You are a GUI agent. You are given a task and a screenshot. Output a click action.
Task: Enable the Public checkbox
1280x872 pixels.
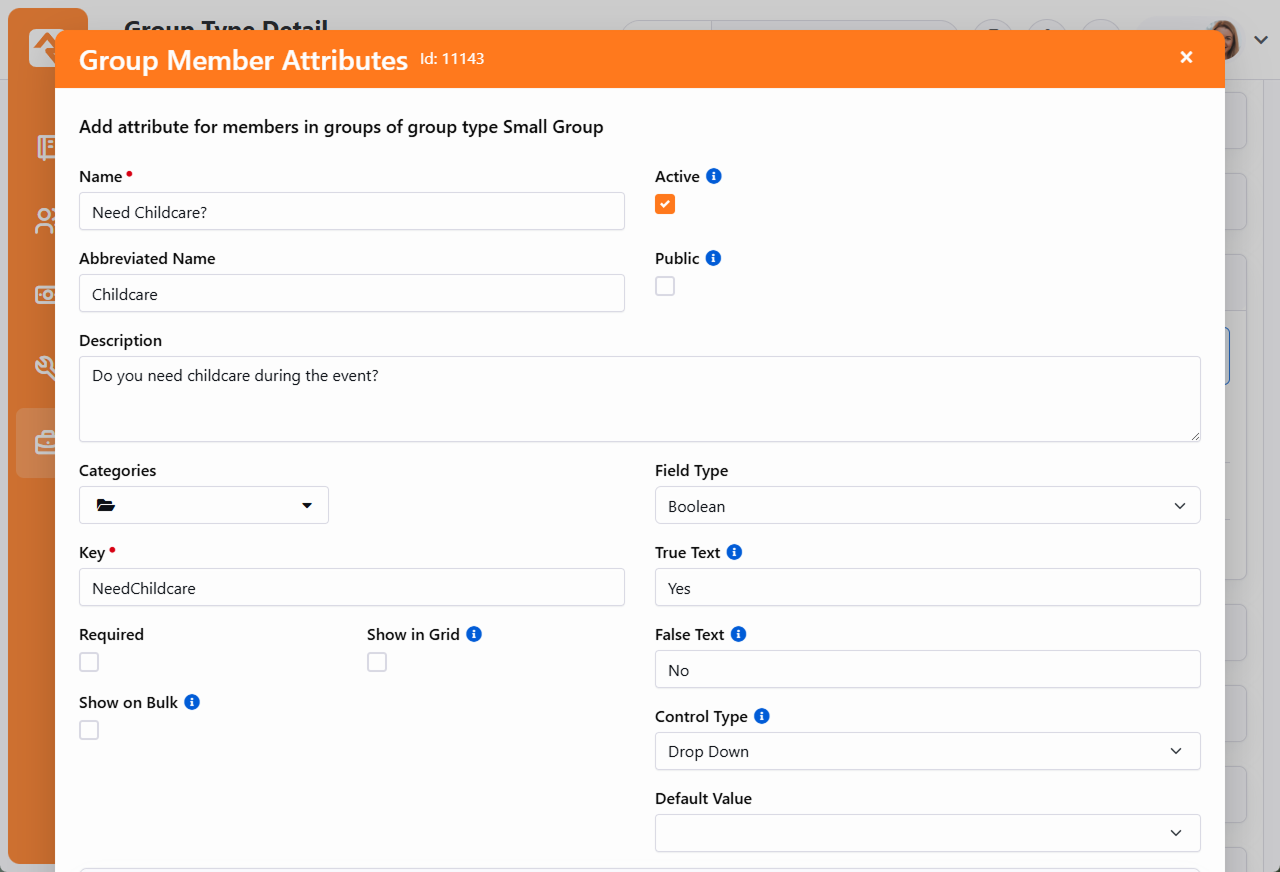[x=665, y=286]
